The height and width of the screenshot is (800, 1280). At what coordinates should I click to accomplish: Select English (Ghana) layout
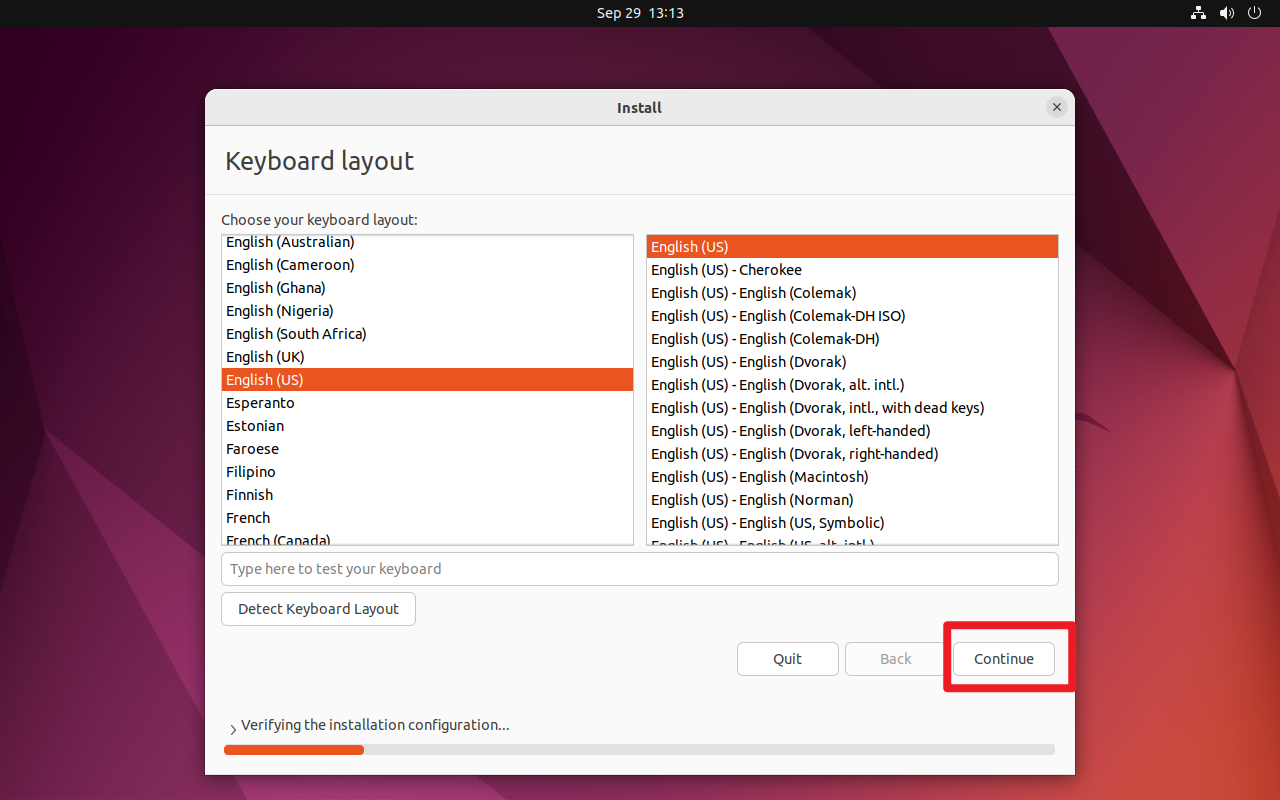pyautogui.click(x=427, y=288)
